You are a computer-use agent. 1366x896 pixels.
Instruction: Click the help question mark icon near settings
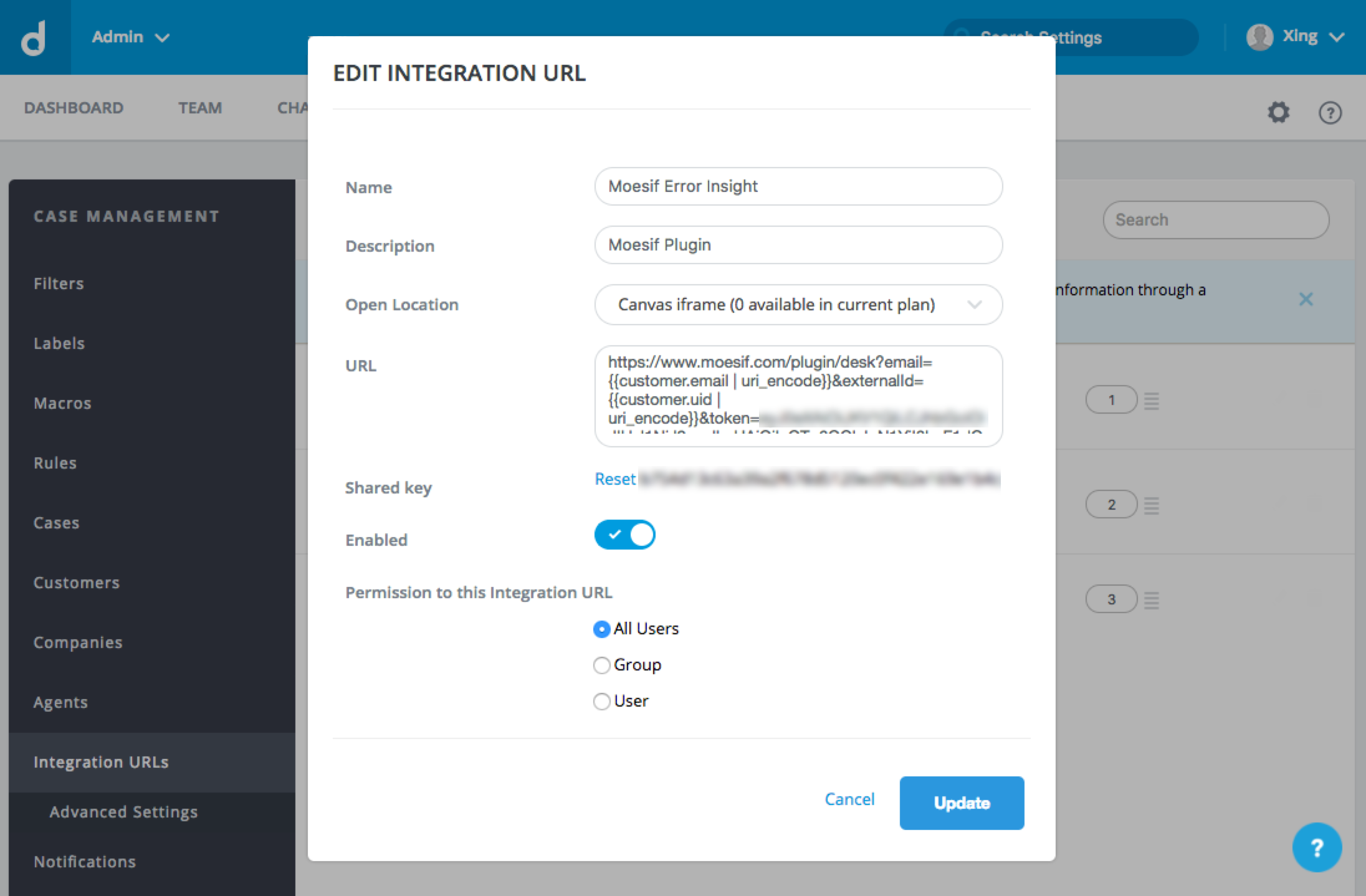(1330, 112)
